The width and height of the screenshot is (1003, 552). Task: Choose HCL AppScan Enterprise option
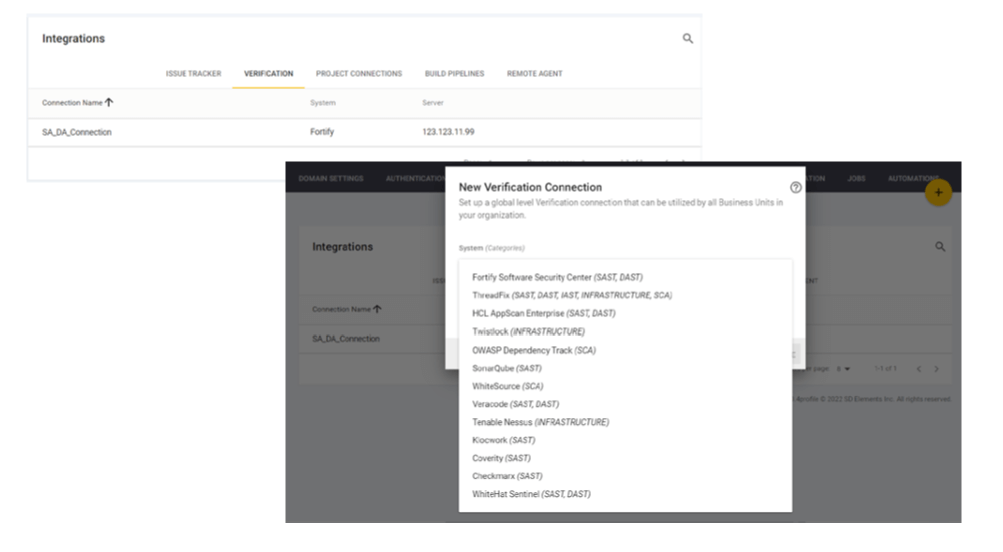pos(544,313)
